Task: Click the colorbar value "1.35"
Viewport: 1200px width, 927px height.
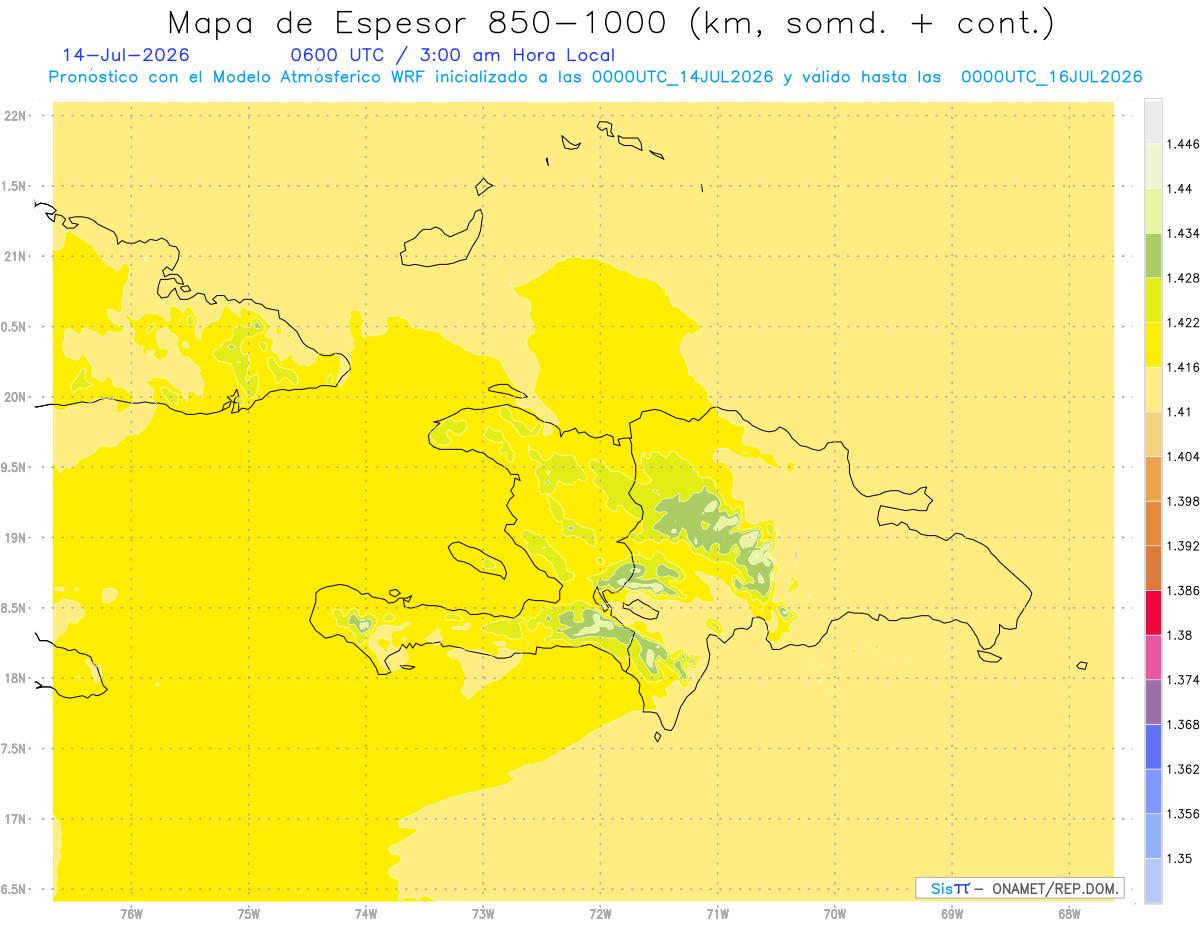Action: click(x=1180, y=858)
